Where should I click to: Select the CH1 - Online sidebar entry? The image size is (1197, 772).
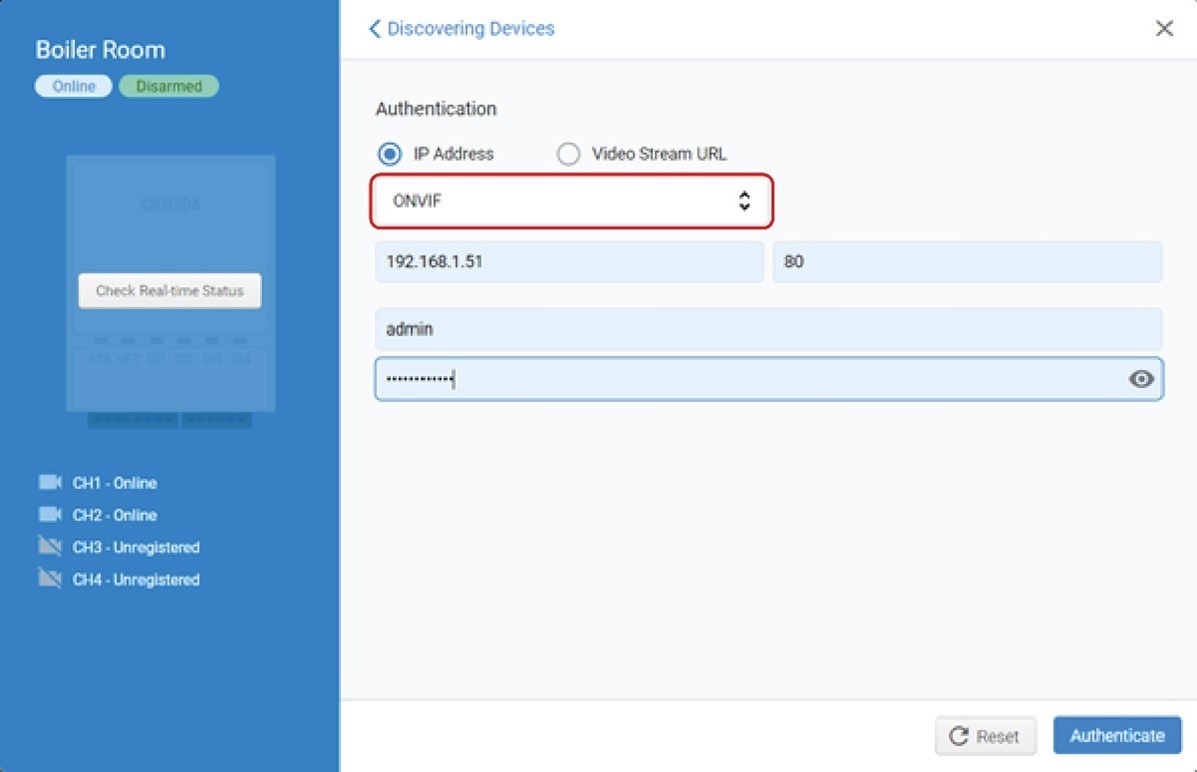click(113, 482)
